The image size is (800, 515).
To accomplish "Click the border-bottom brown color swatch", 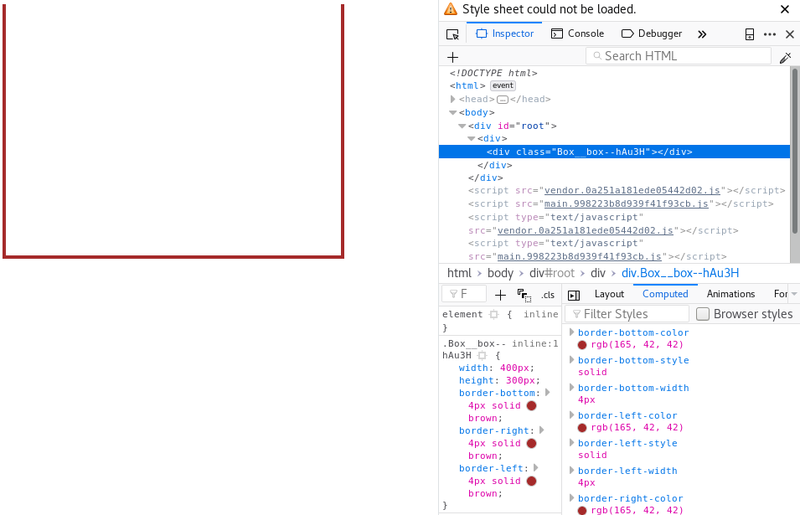I will 531,406.
